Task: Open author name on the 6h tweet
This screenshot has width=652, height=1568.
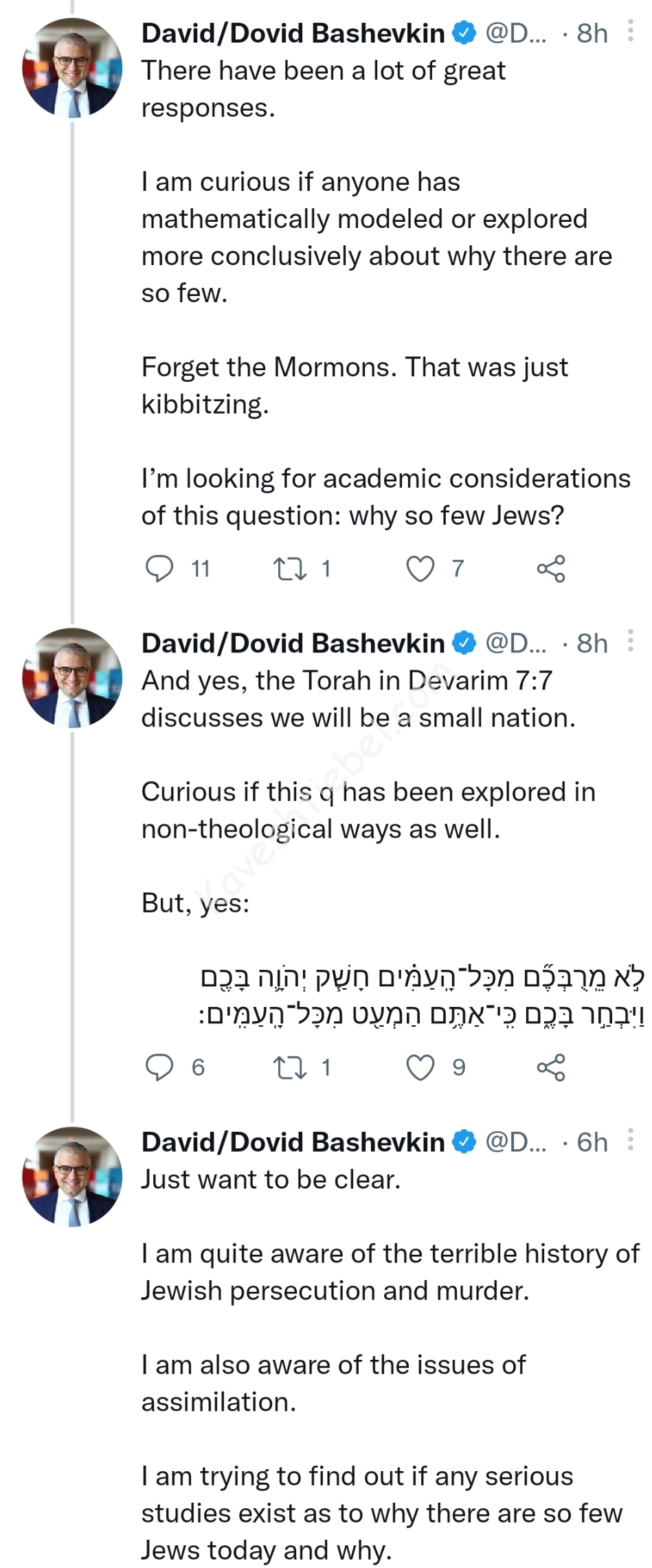Action: [x=293, y=1141]
